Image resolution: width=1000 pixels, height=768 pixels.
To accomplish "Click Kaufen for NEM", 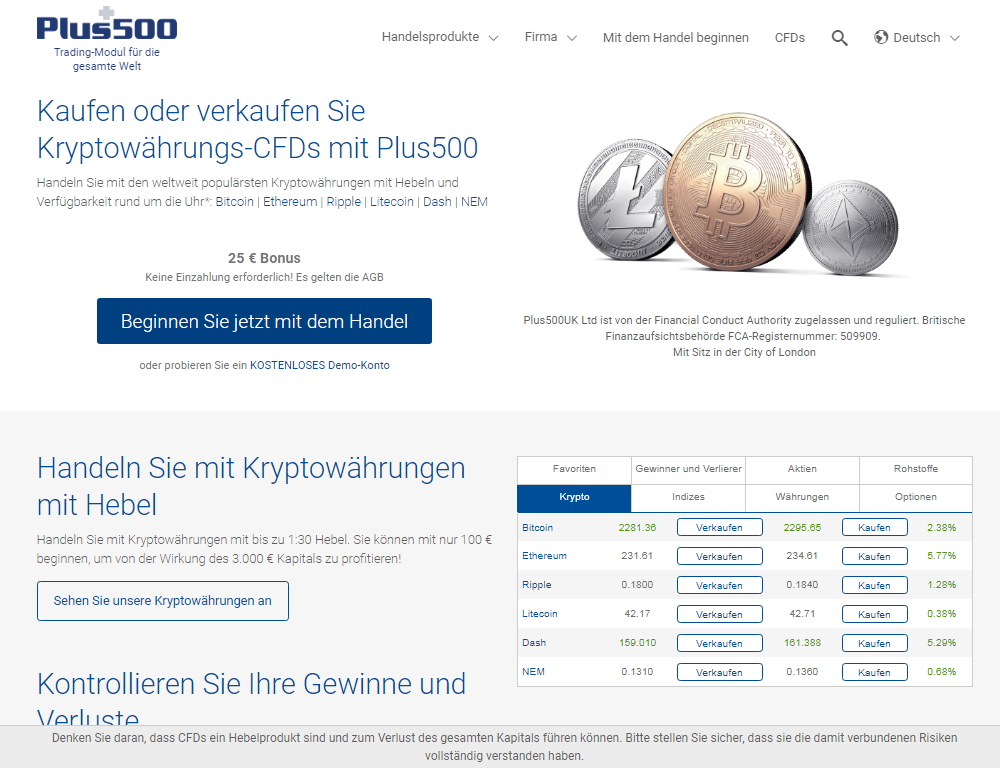I will tap(874, 672).
